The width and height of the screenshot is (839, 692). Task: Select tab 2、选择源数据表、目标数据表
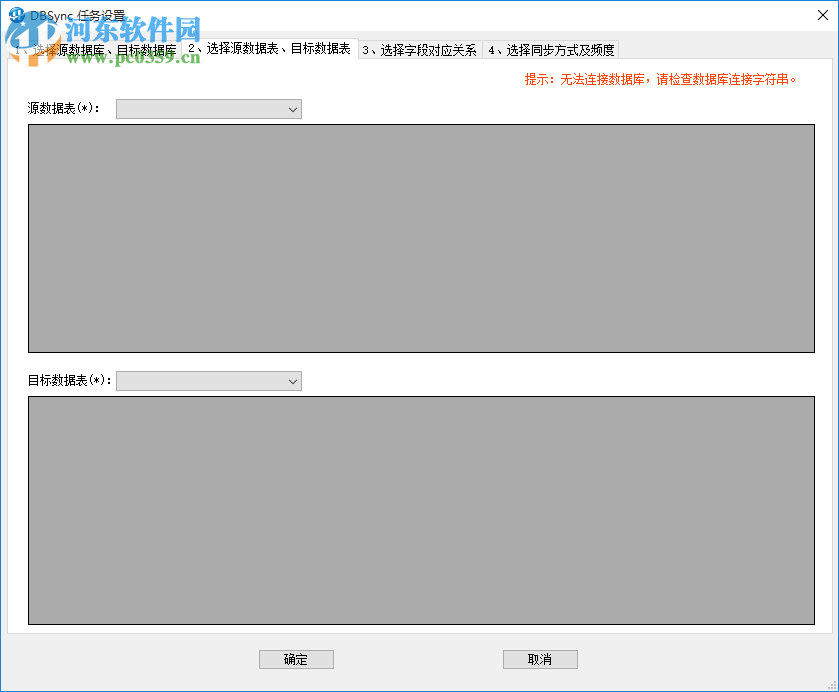tap(265, 49)
